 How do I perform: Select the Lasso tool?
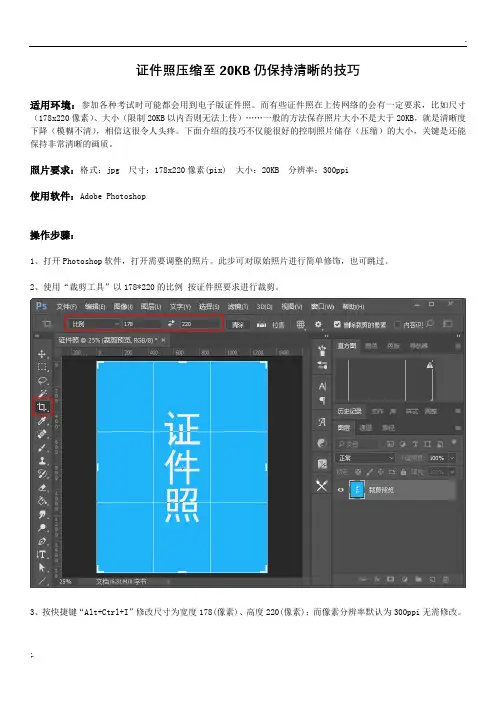(42, 381)
